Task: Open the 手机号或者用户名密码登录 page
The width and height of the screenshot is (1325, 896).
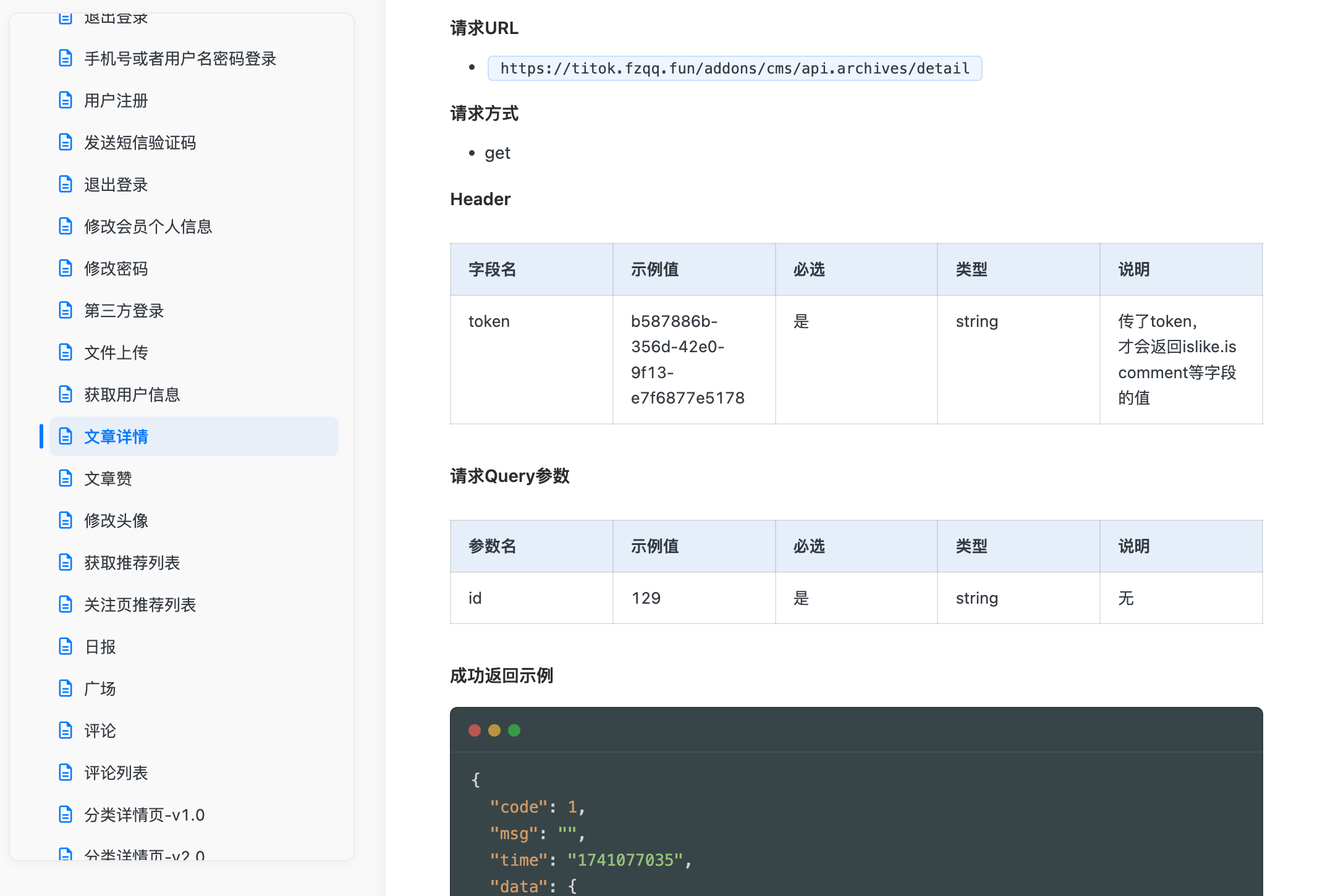Action: (x=180, y=59)
